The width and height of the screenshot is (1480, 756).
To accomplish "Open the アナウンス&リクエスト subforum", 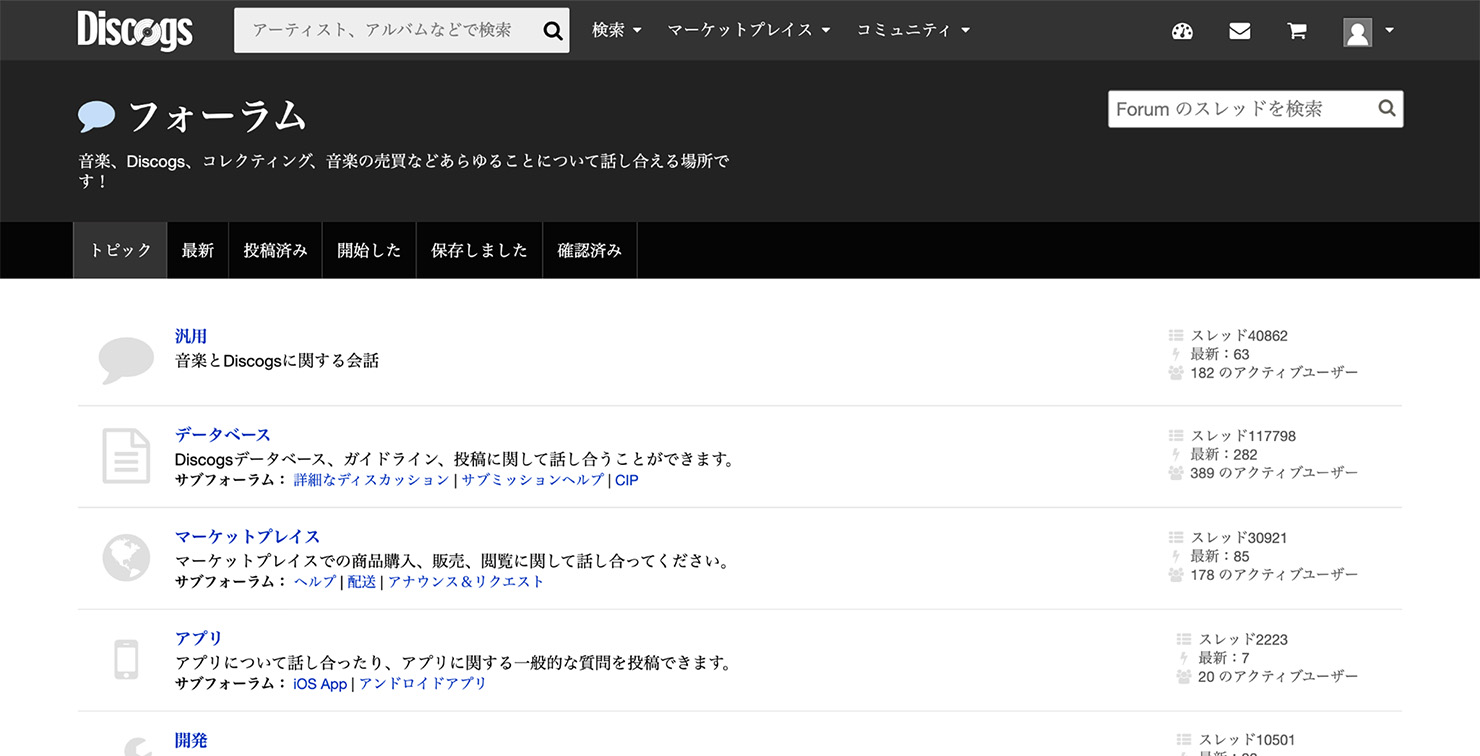I will pos(466,582).
